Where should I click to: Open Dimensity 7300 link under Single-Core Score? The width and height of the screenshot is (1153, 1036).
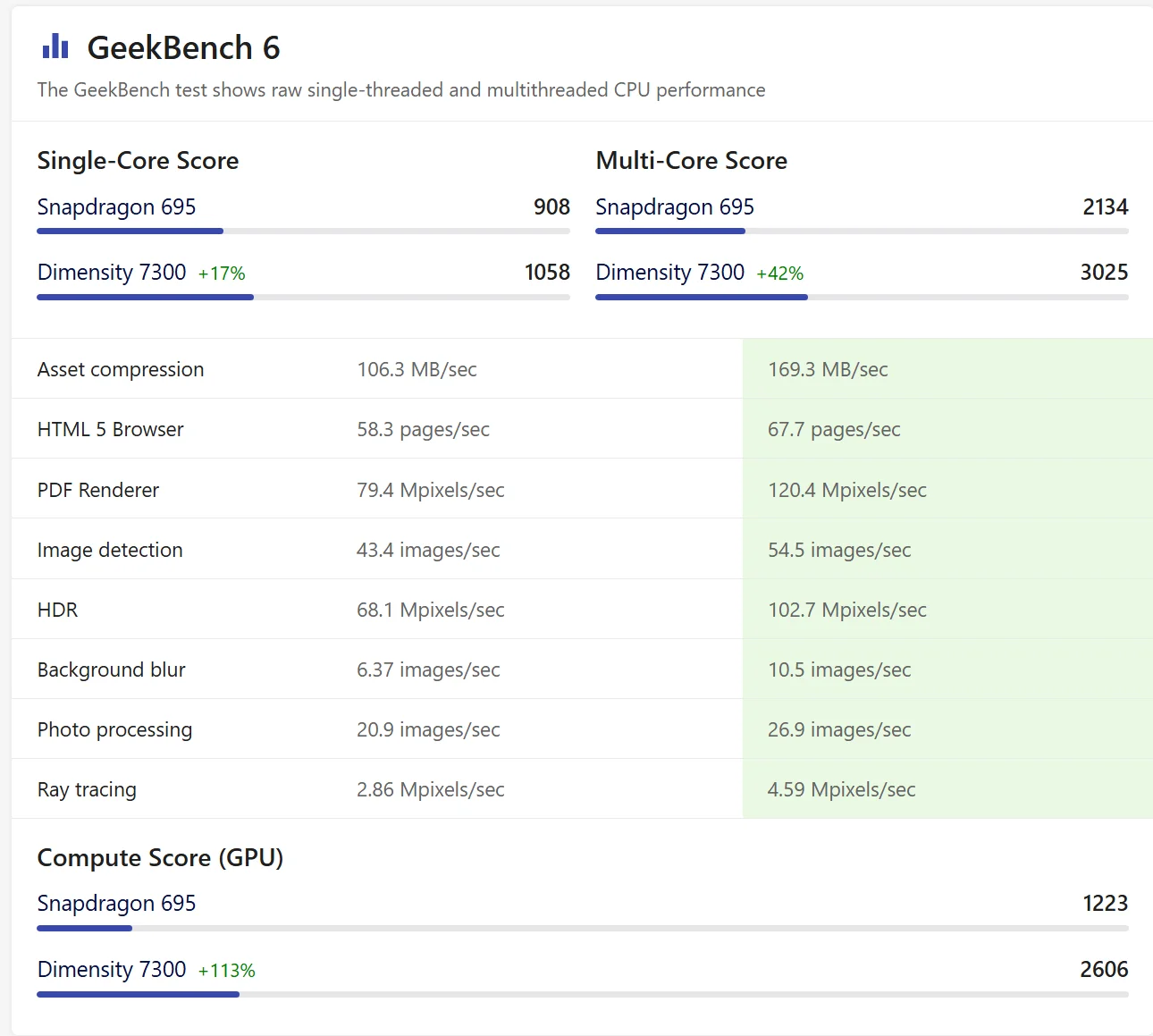(112, 273)
